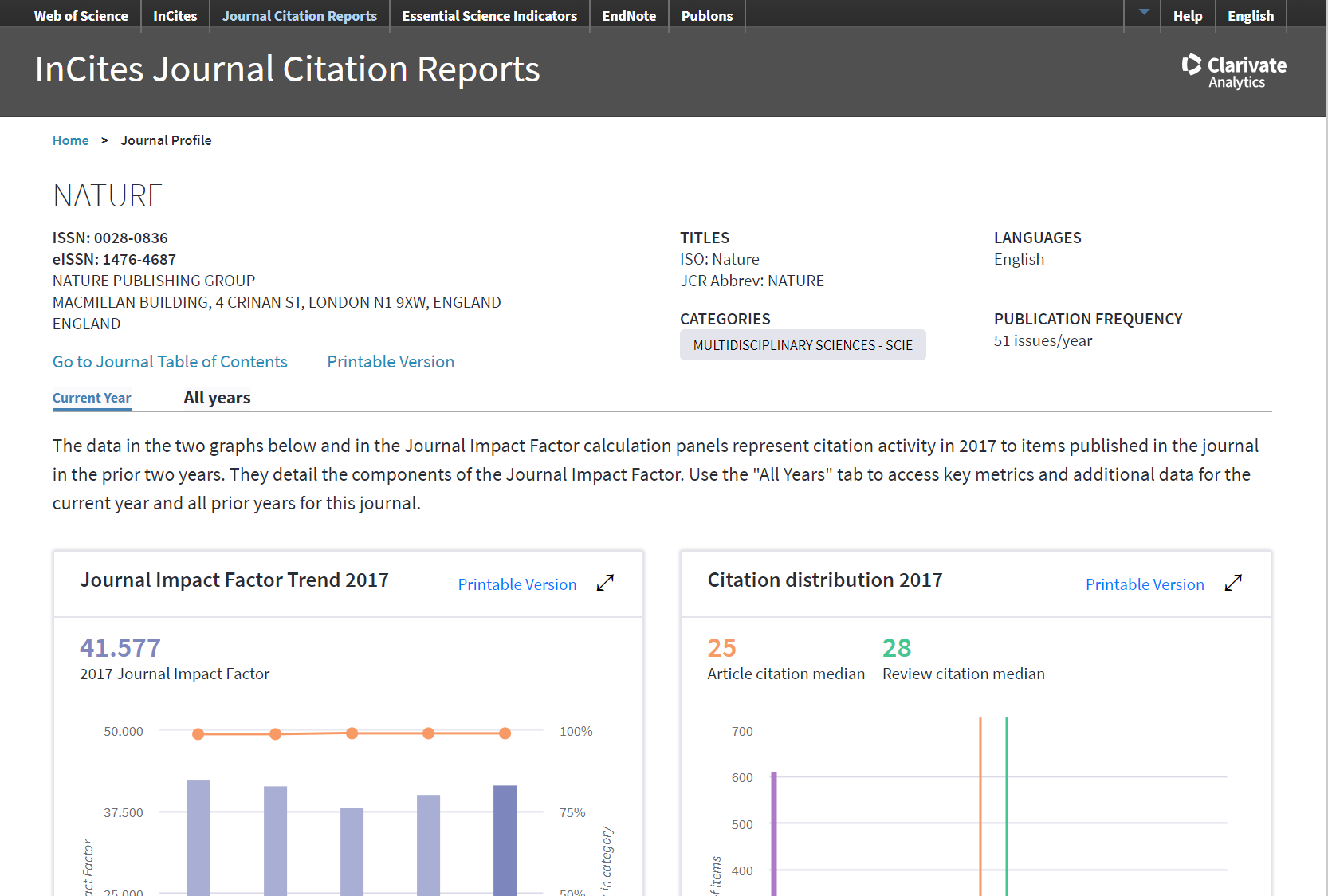1328x896 pixels.
Task: Click the Citation distribution 2017 heading
Action: tap(825, 580)
